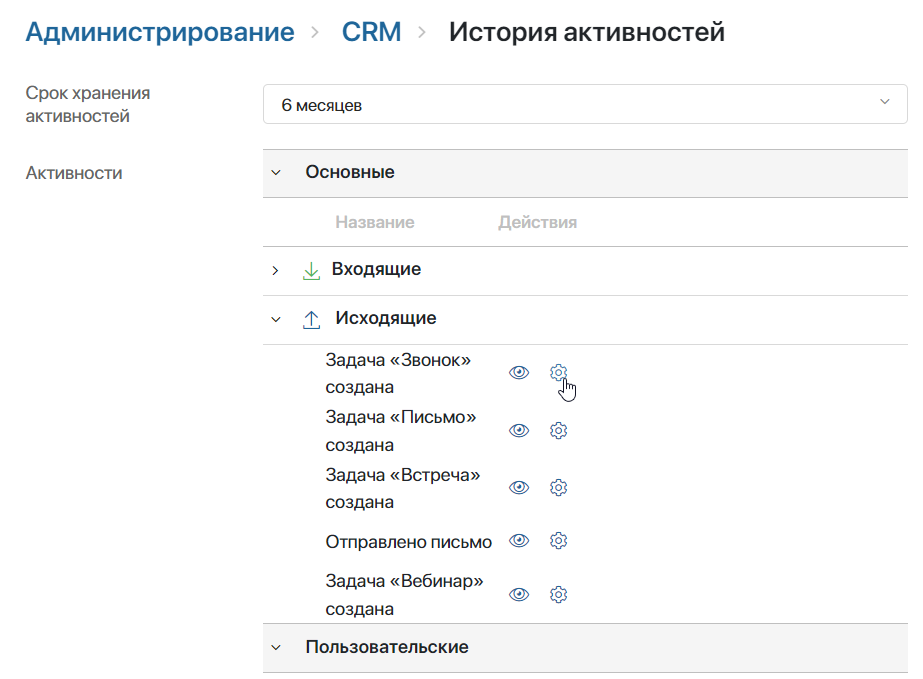Image resolution: width=923 pixels, height=679 pixels.
Task: Click the Действия column header
Action: [537, 222]
